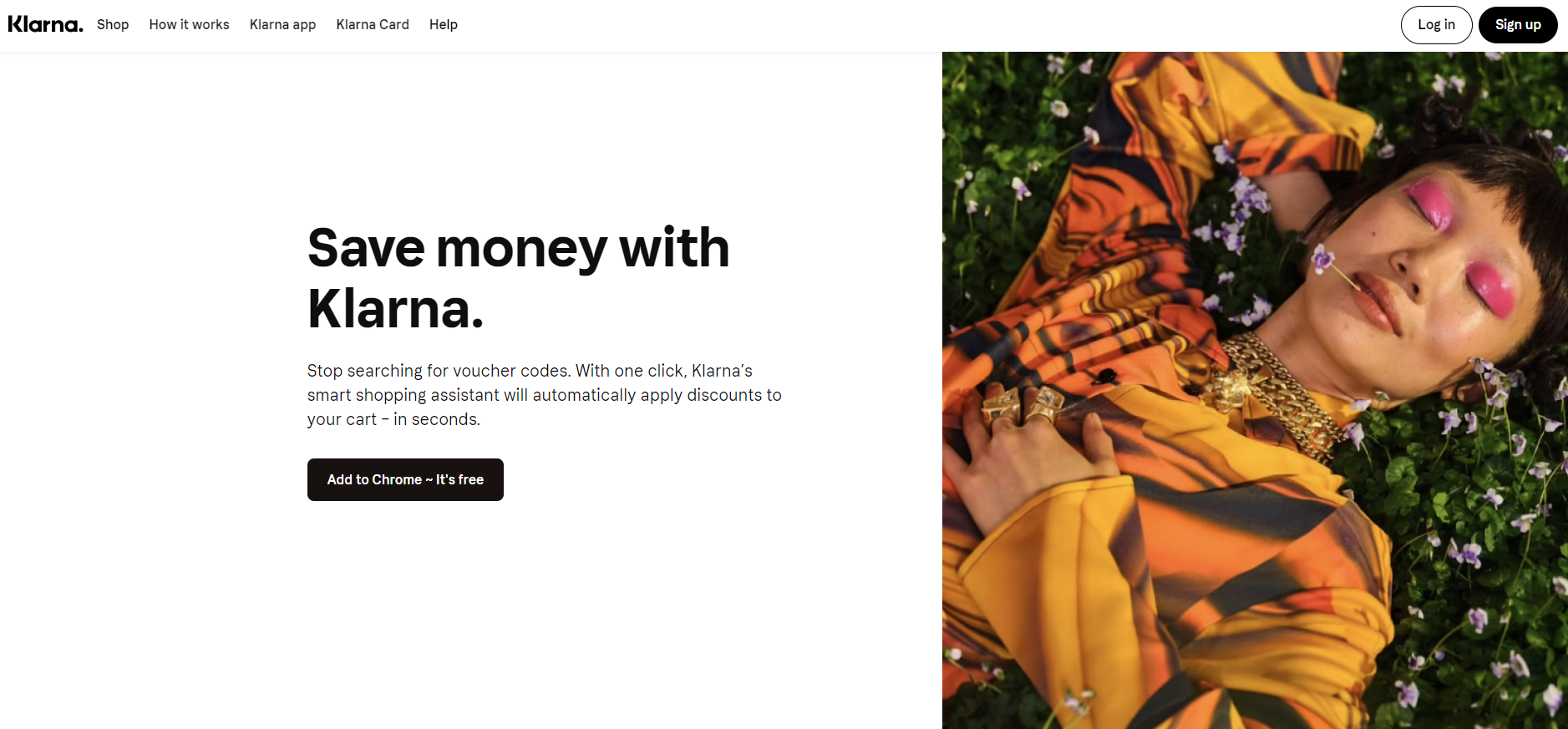Click the black Sign up button
The height and width of the screenshot is (729, 1568).
[x=1518, y=25]
